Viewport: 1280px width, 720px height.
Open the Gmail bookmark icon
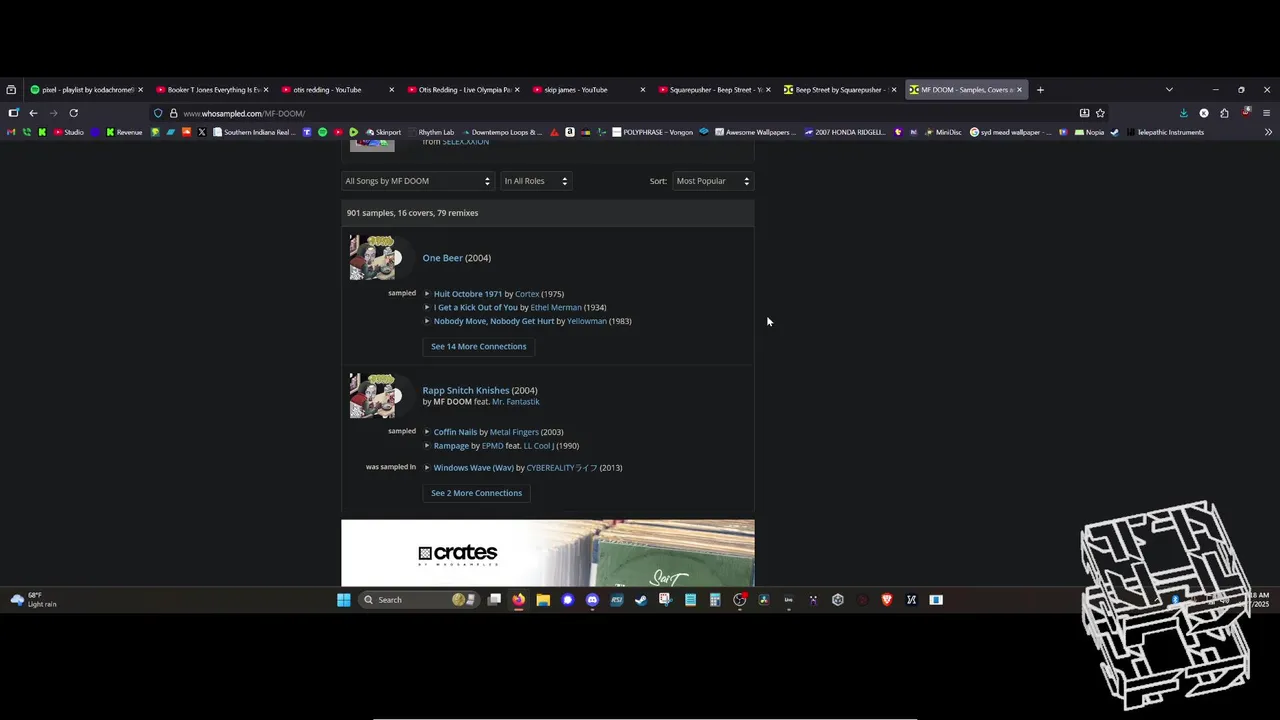coord(12,132)
